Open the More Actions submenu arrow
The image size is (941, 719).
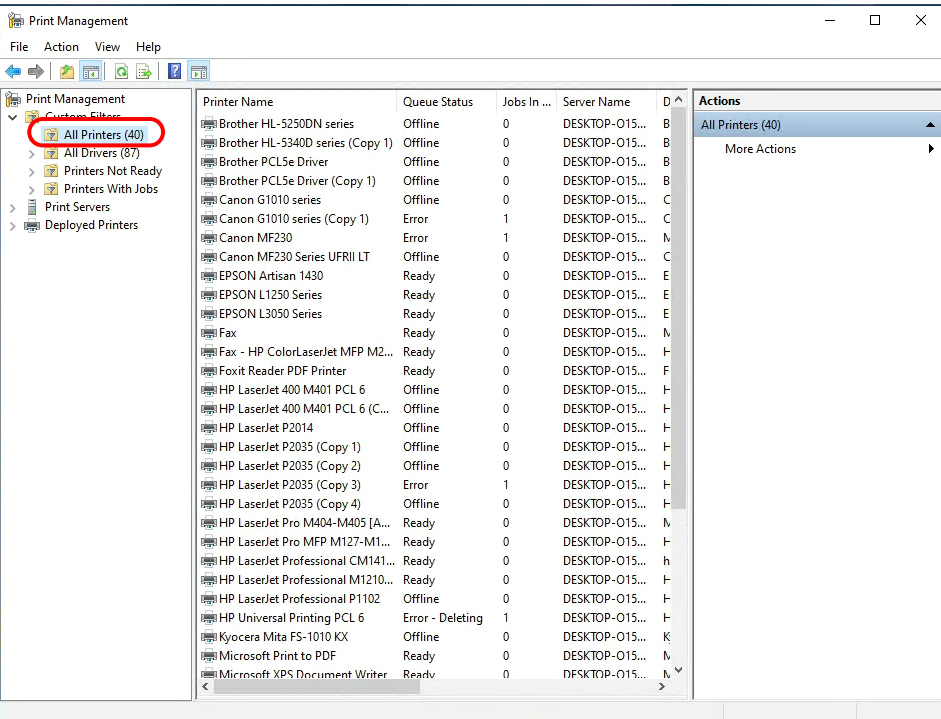(931, 148)
